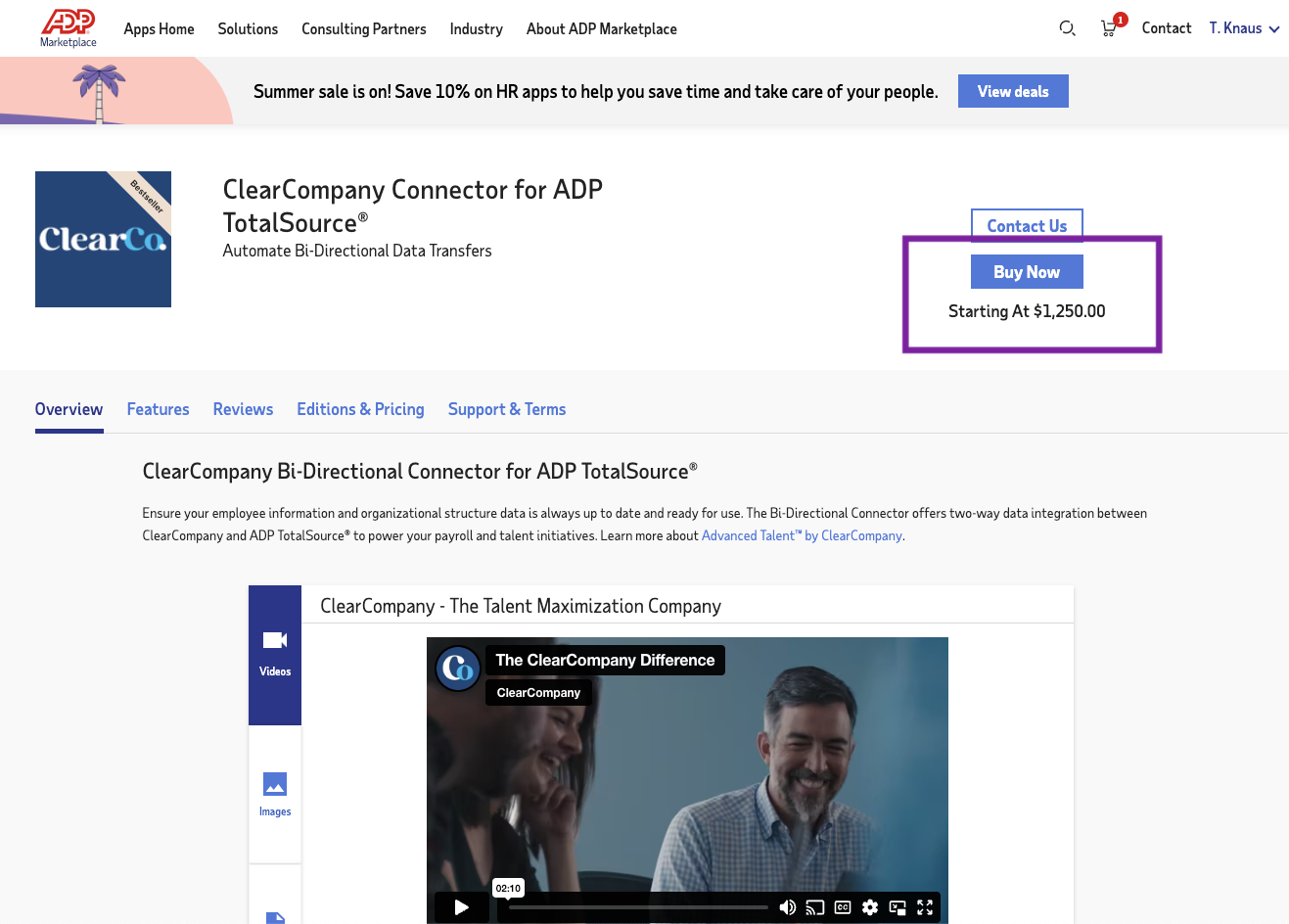Viewport: 1289px width, 924px height.
Task: Open About ADP Marketplace menu
Action: pyautogui.click(x=602, y=29)
